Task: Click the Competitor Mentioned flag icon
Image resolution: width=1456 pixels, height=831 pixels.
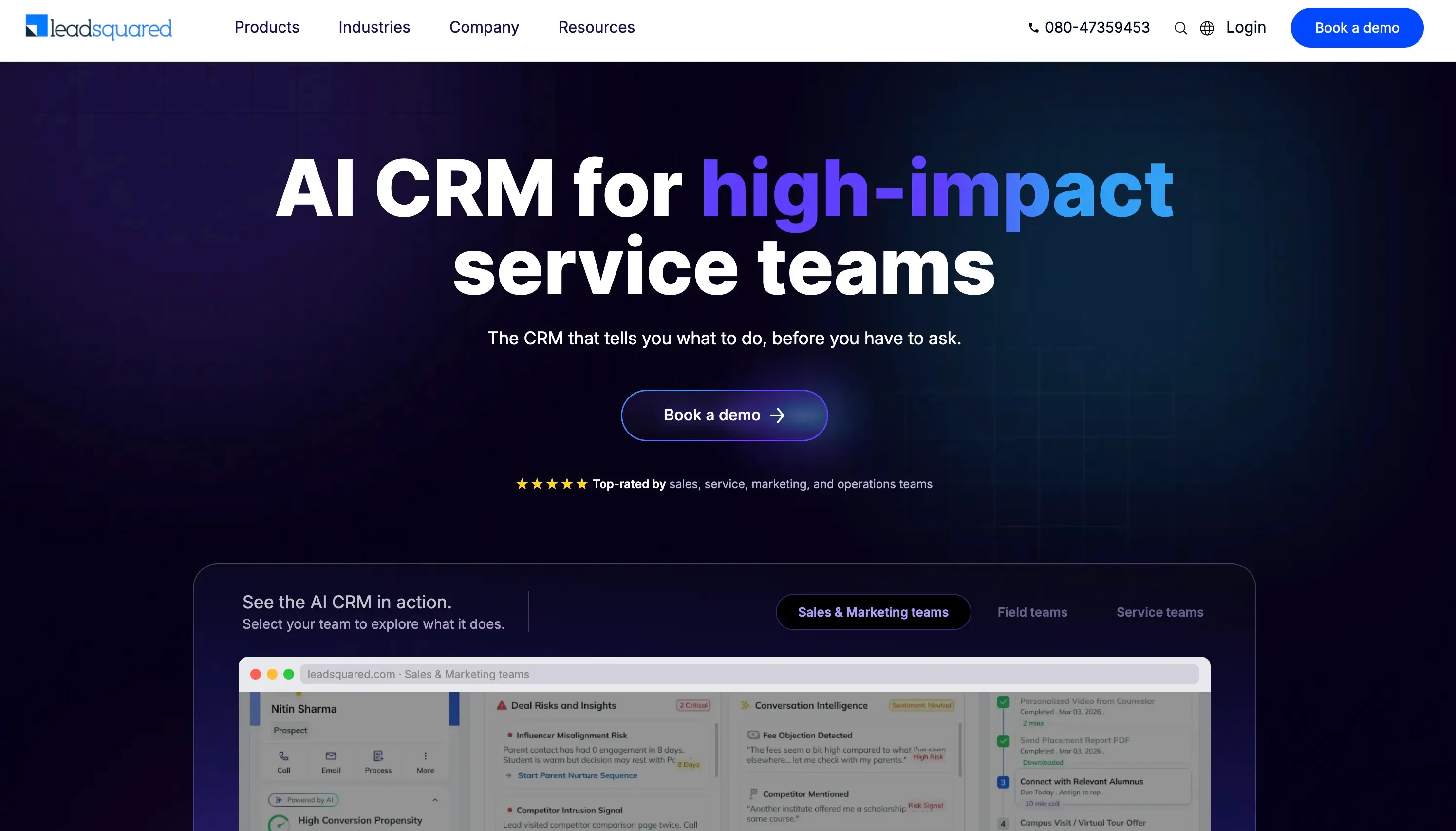Action: coord(753,793)
